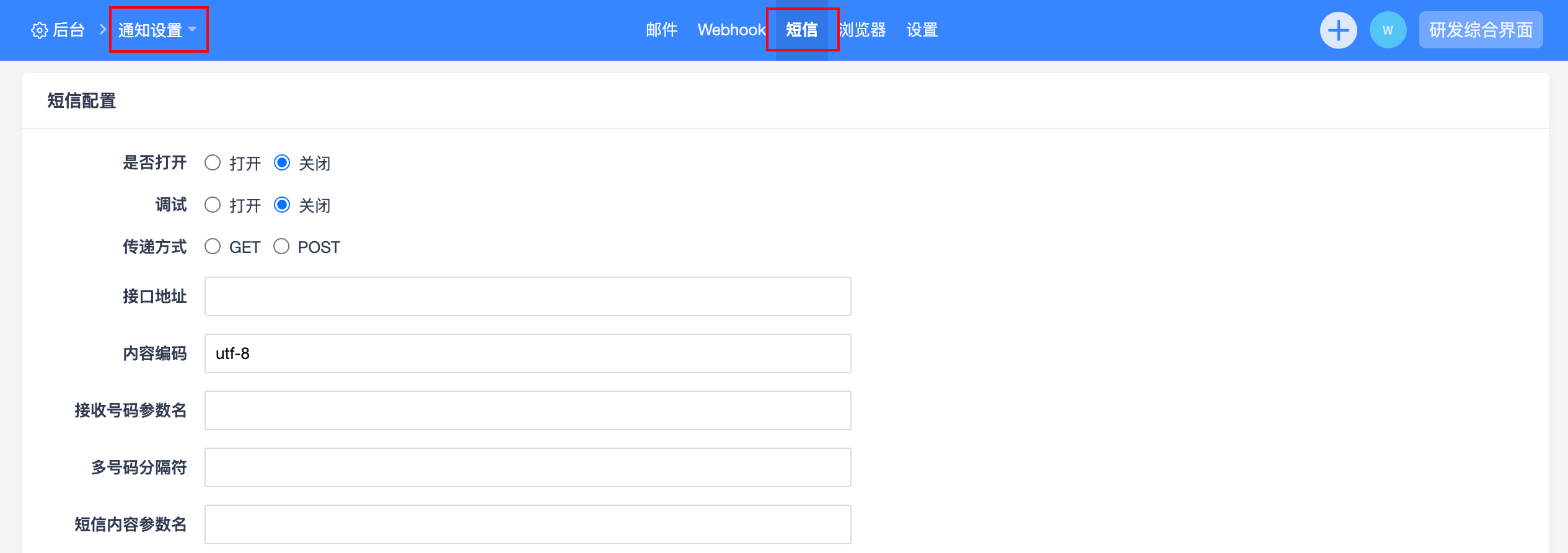Focus the 接收号码参数名 input field
Screen dimensions: 1568x553
[528, 410]
